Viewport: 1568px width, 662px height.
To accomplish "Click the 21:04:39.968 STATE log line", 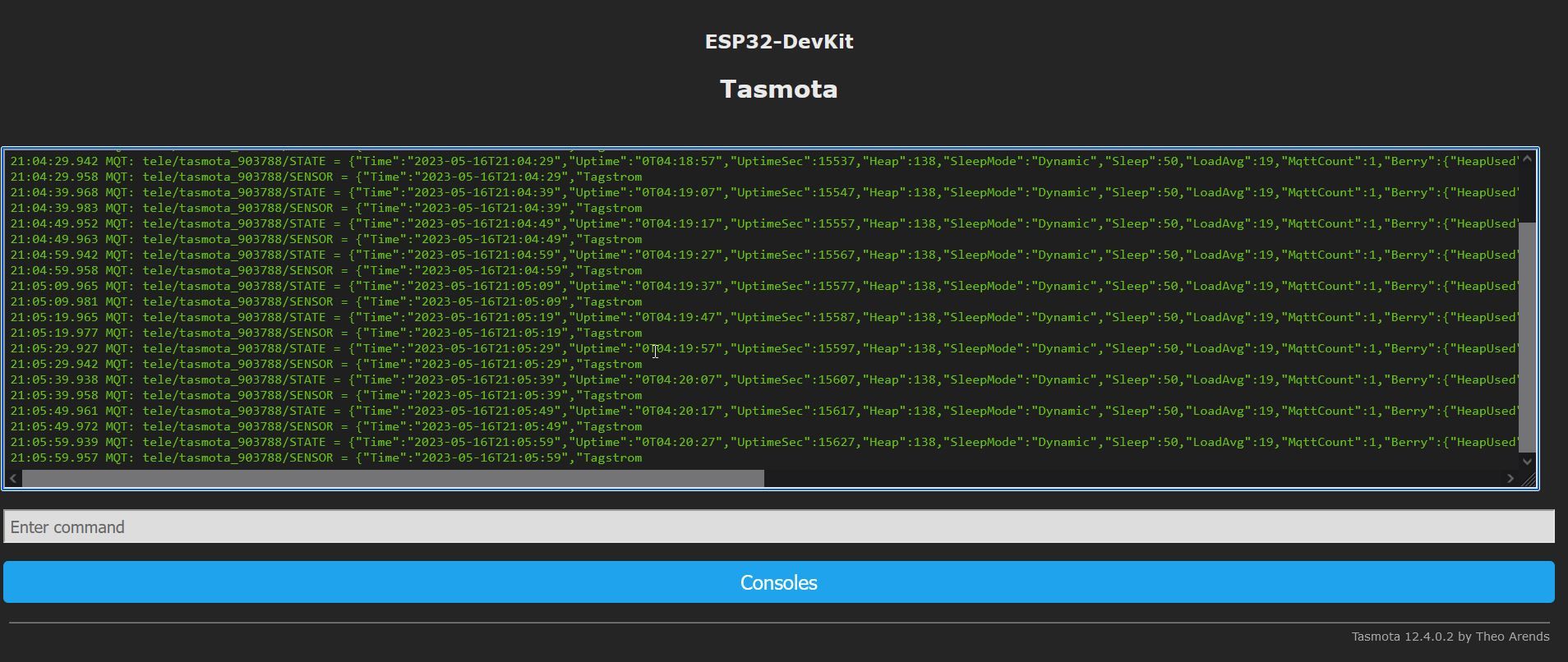I will coord(764,192).
